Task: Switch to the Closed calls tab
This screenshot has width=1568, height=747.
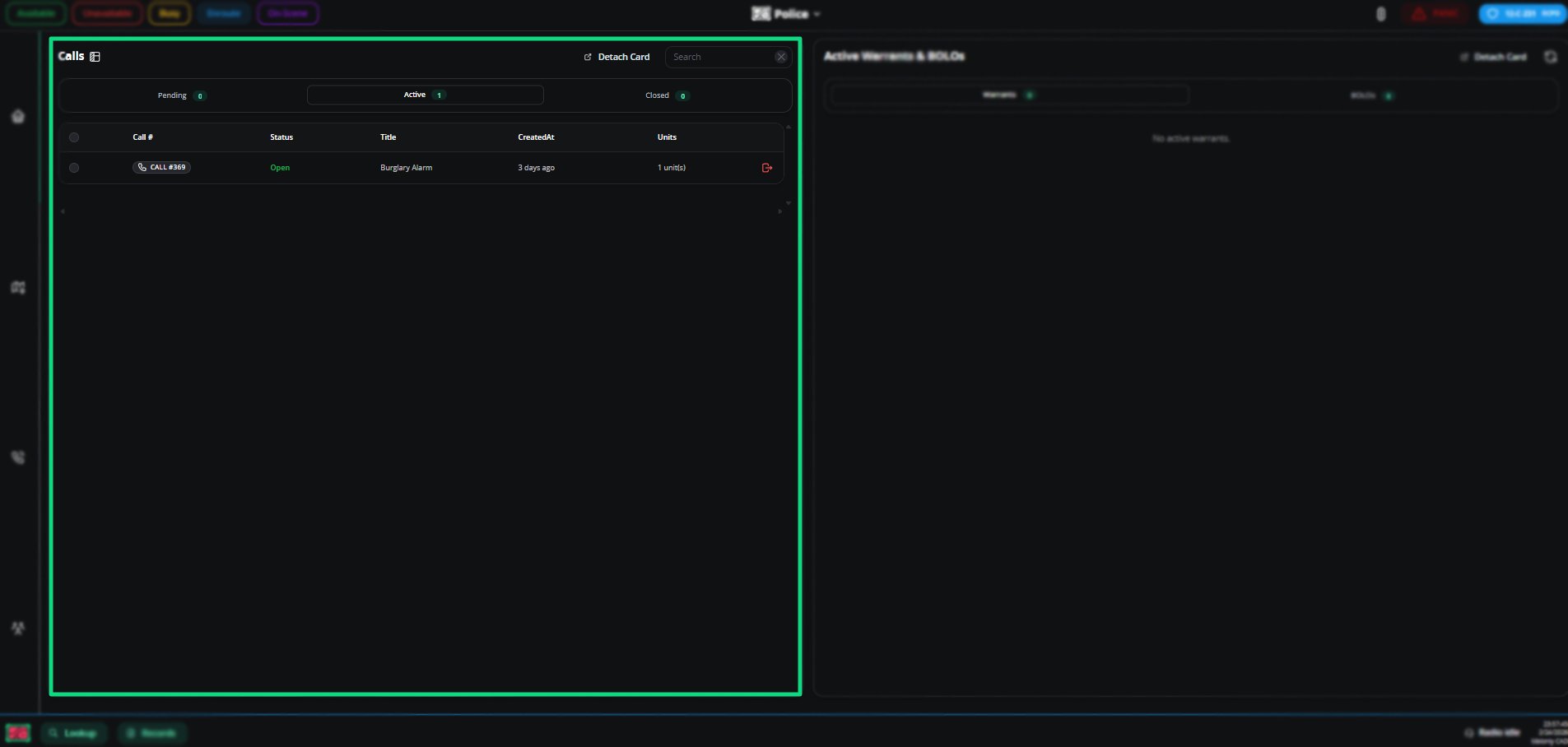Action: click(x=667, y=95)
